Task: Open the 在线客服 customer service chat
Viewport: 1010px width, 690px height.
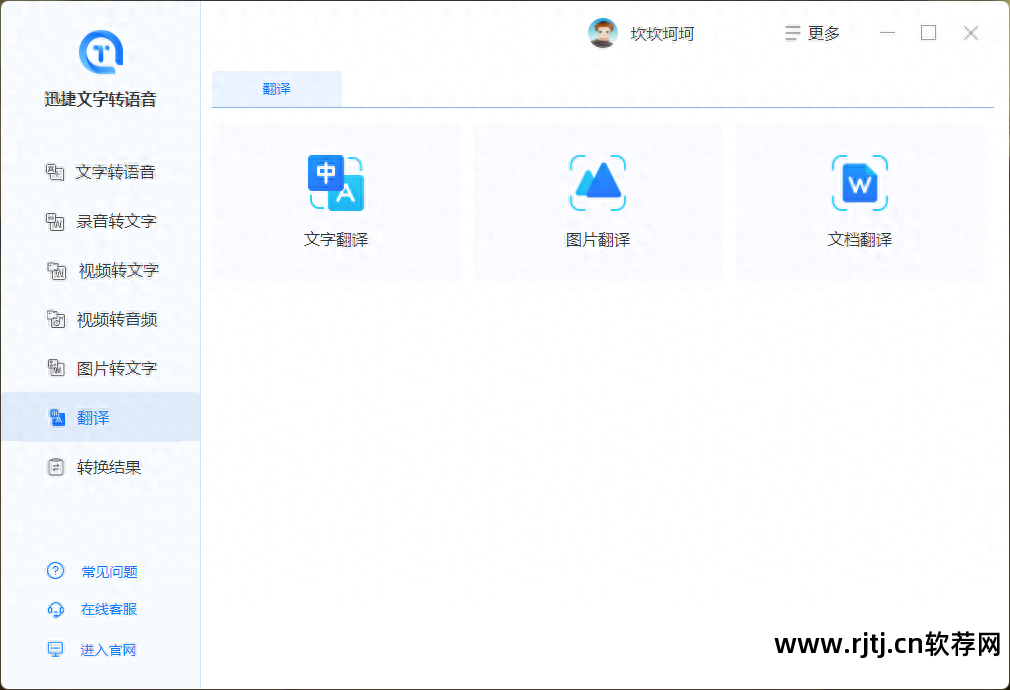Action: click(x=110, y=609)
